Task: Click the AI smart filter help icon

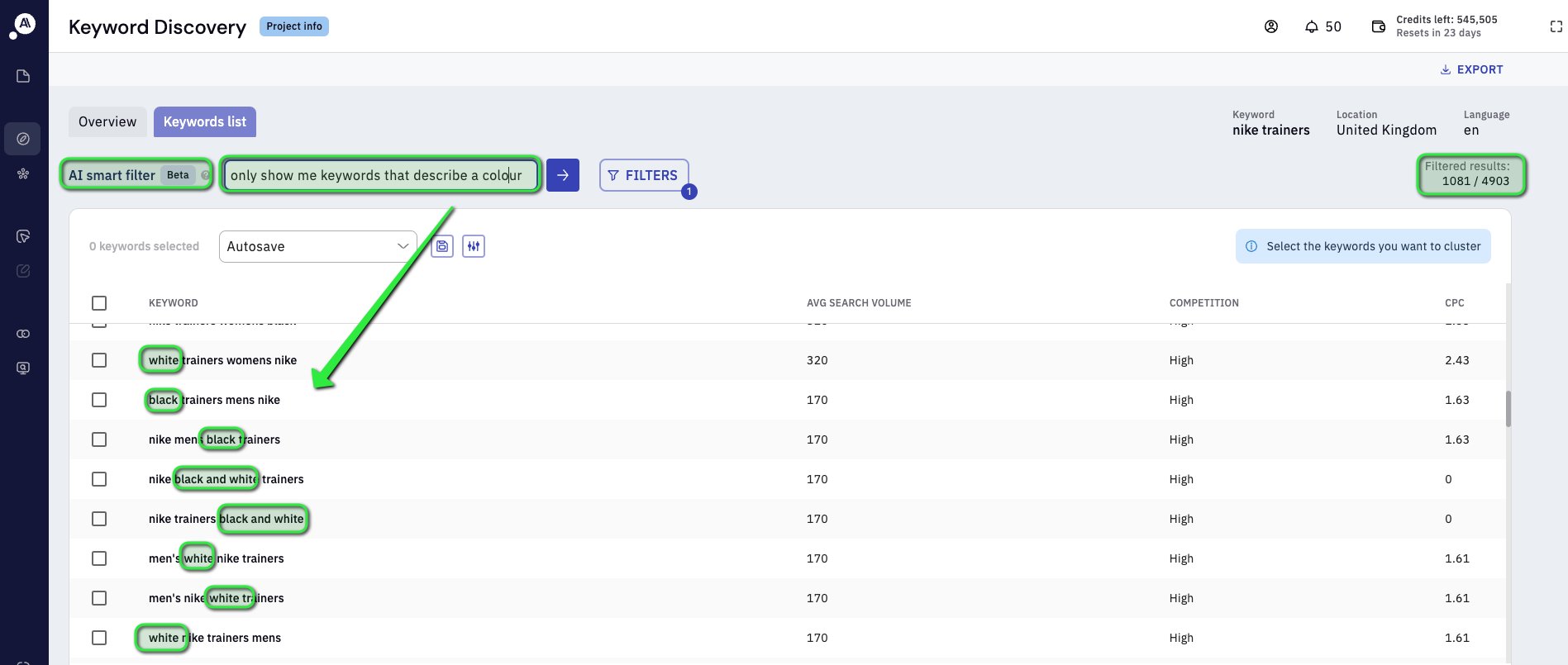Action: pos(205,175)
